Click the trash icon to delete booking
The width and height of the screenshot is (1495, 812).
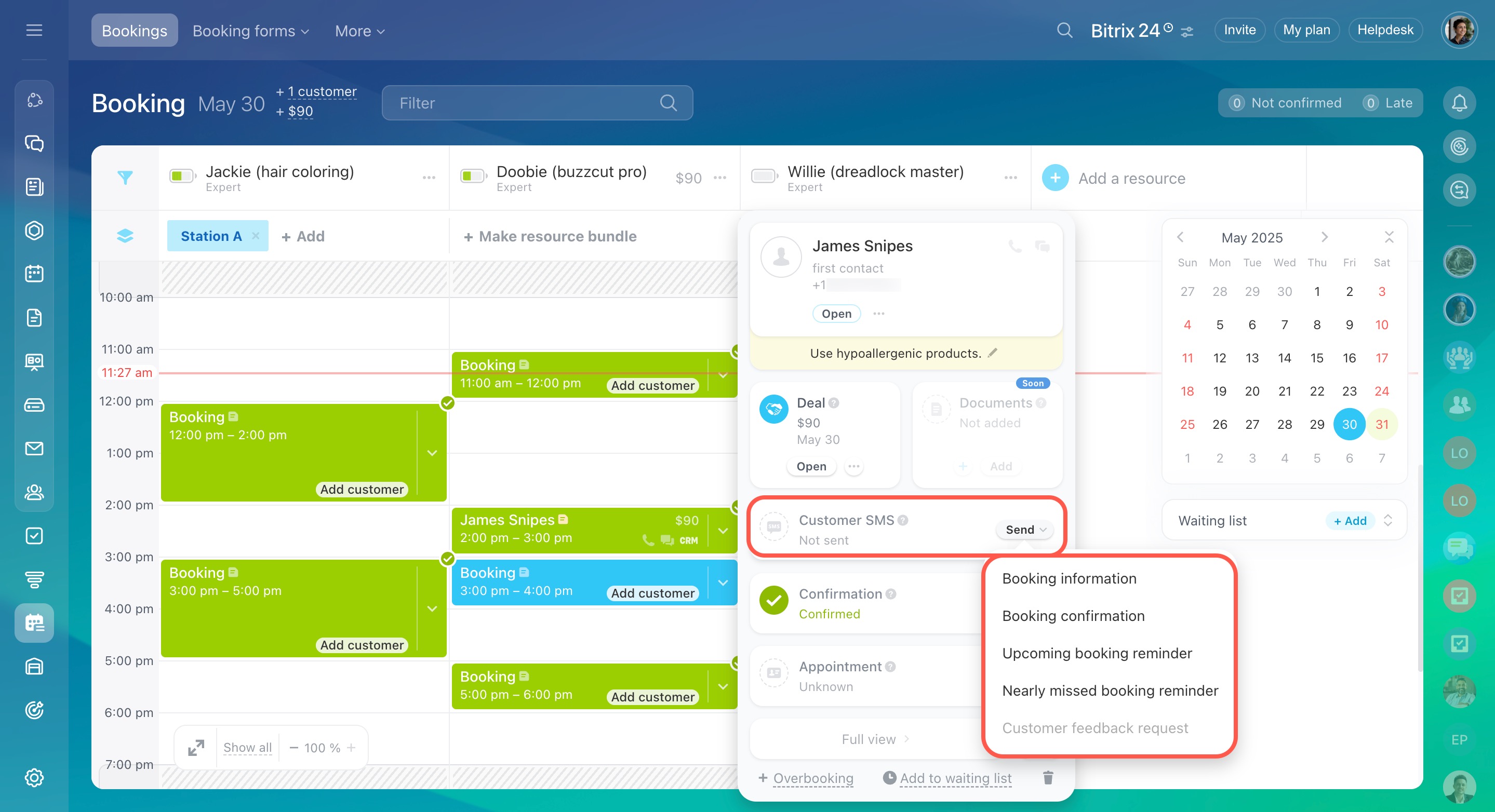click(x=1048, y=777)
